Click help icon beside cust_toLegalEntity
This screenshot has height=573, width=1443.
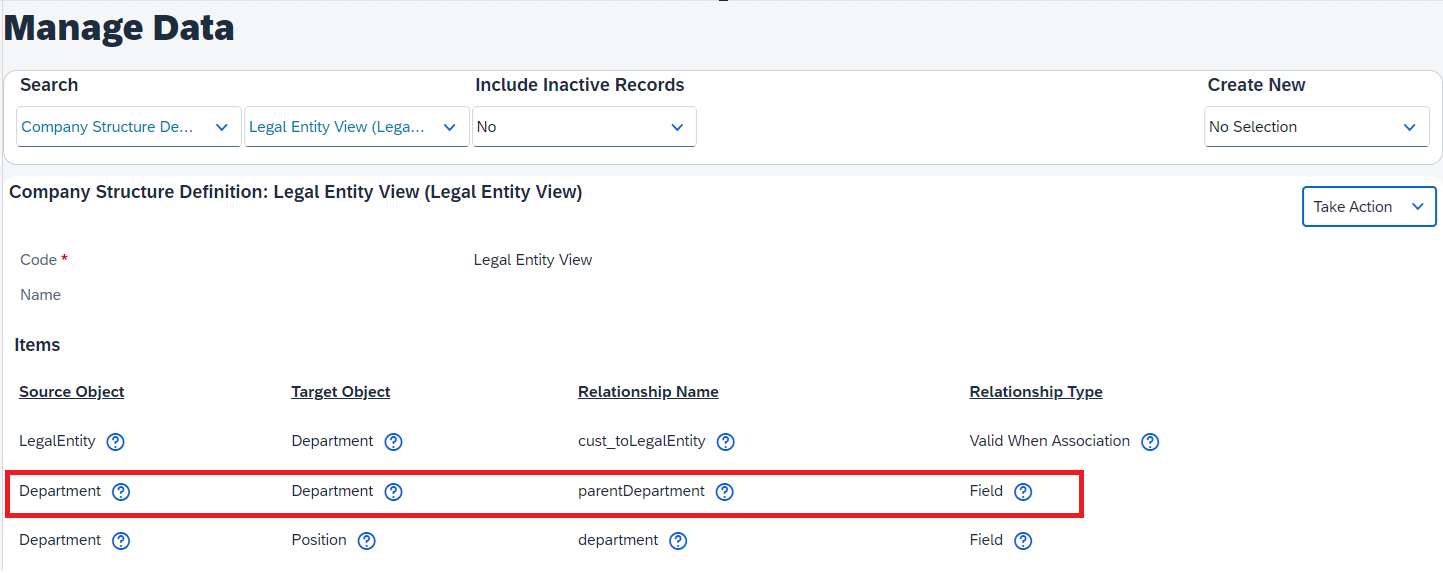(726, 442)
